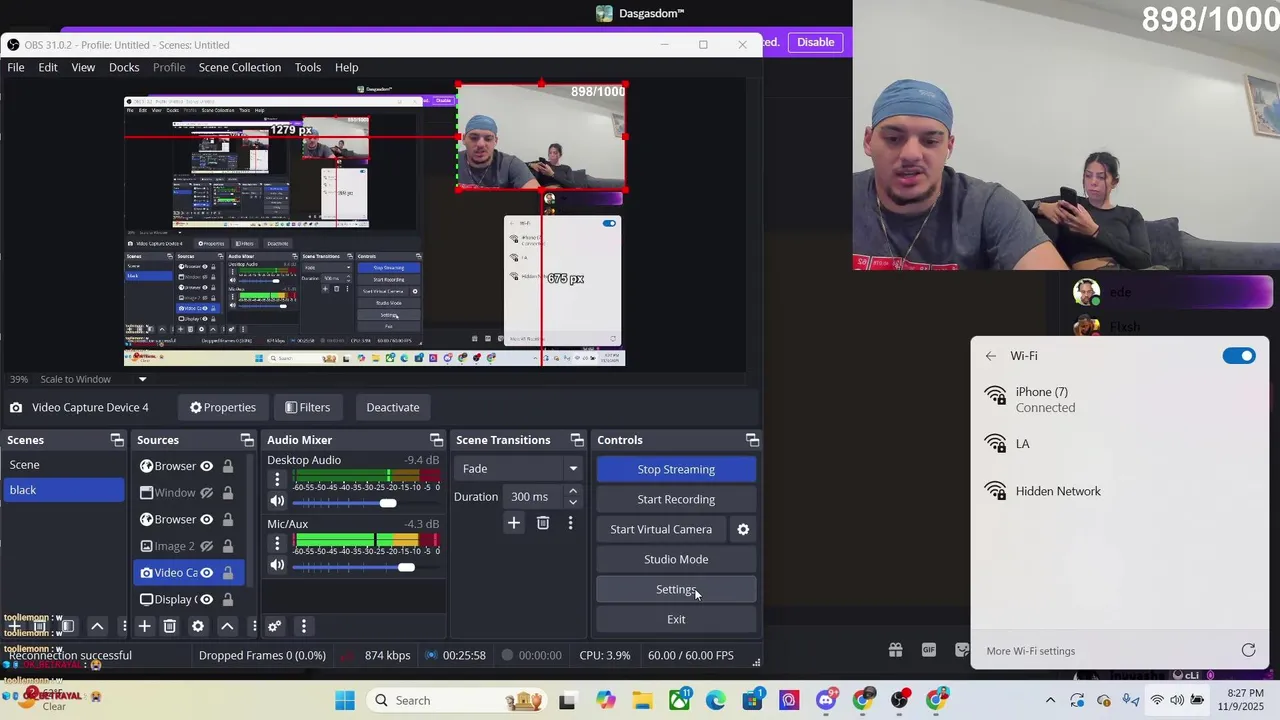Mute the Desktop Audio speaker icon
Viewport: 1280px width, 720px height.
point(277,502)
